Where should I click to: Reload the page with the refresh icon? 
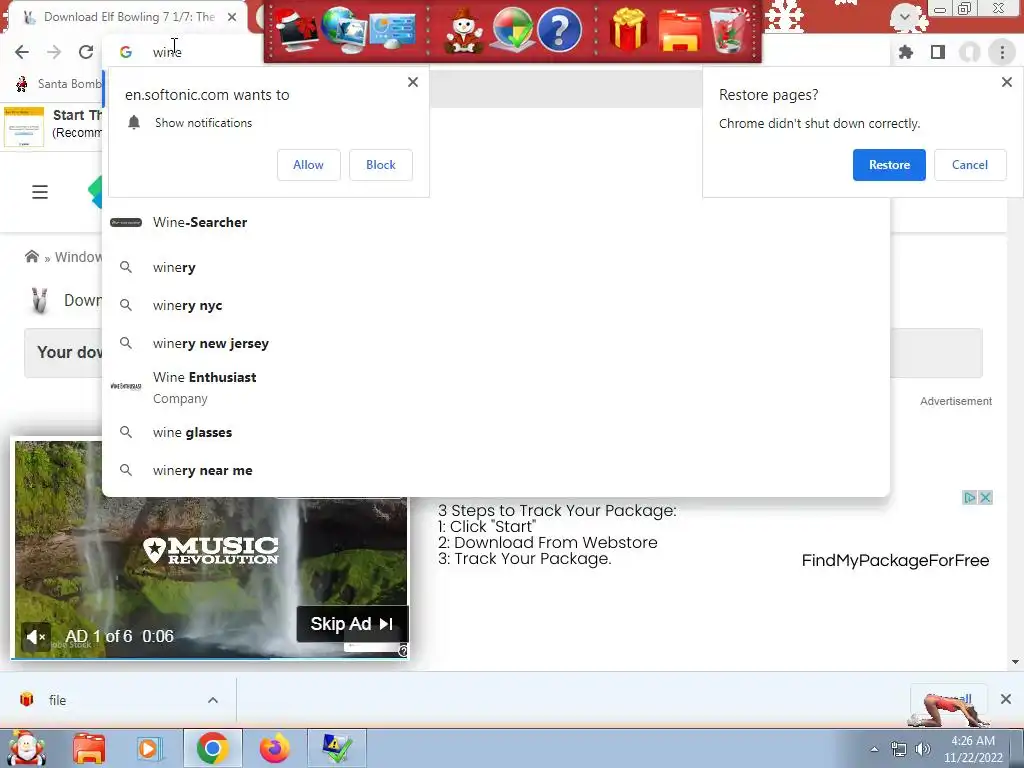(x=86, y=52)
